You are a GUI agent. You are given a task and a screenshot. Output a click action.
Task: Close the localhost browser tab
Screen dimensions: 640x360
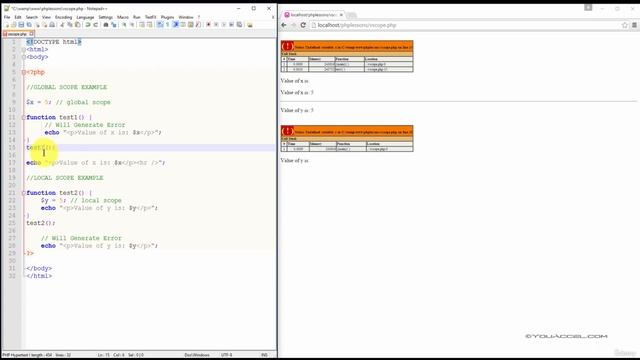341,15
